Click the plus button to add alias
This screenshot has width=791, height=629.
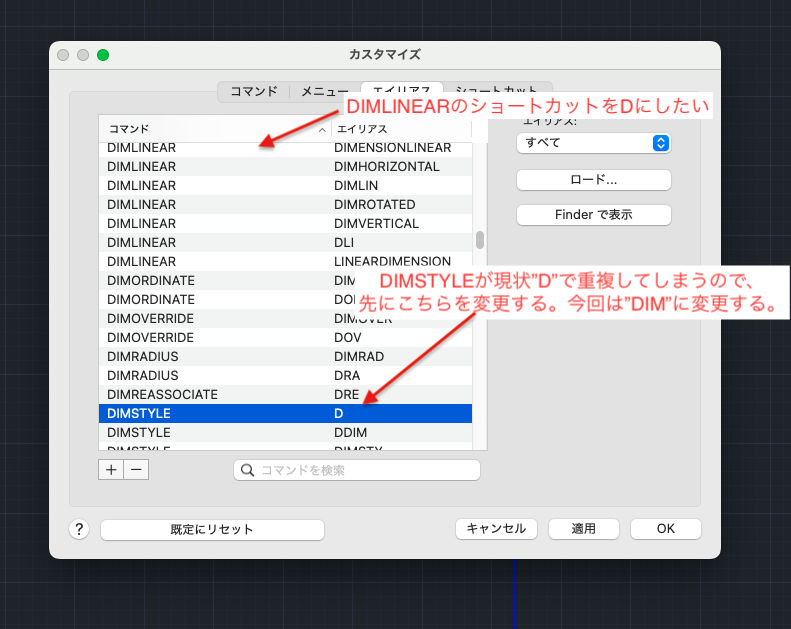click(110, 469)
